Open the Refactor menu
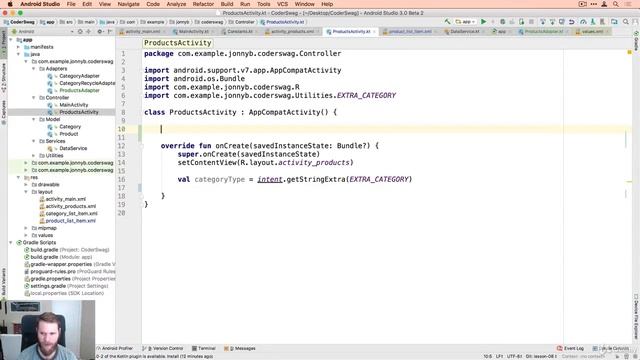This screenshot has height=360, width=640. tap(203, 4)
